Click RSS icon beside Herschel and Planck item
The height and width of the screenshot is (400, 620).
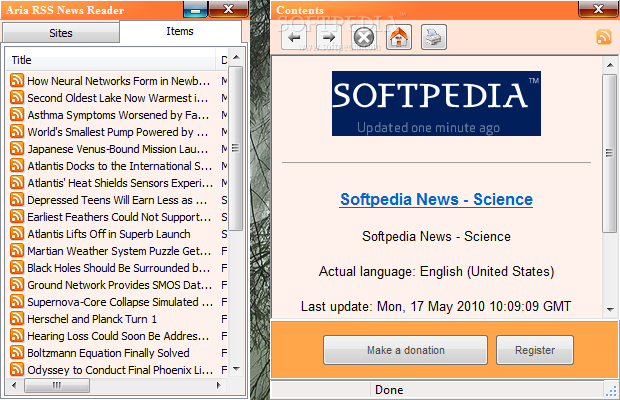[x=17, y=318]
